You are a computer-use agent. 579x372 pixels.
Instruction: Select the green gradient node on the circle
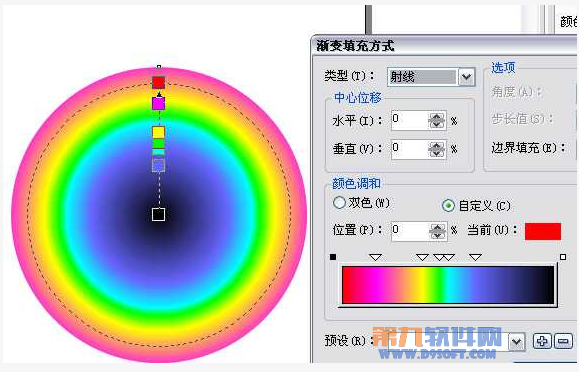pyautogui.click(x=158, y=143)
